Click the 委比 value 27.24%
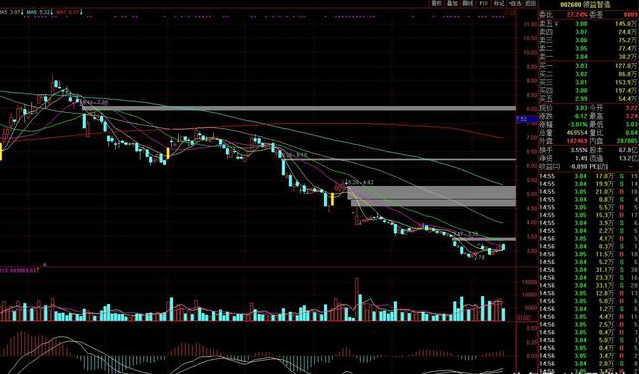The width and height of the screenshot is (639, 374). 577,15
